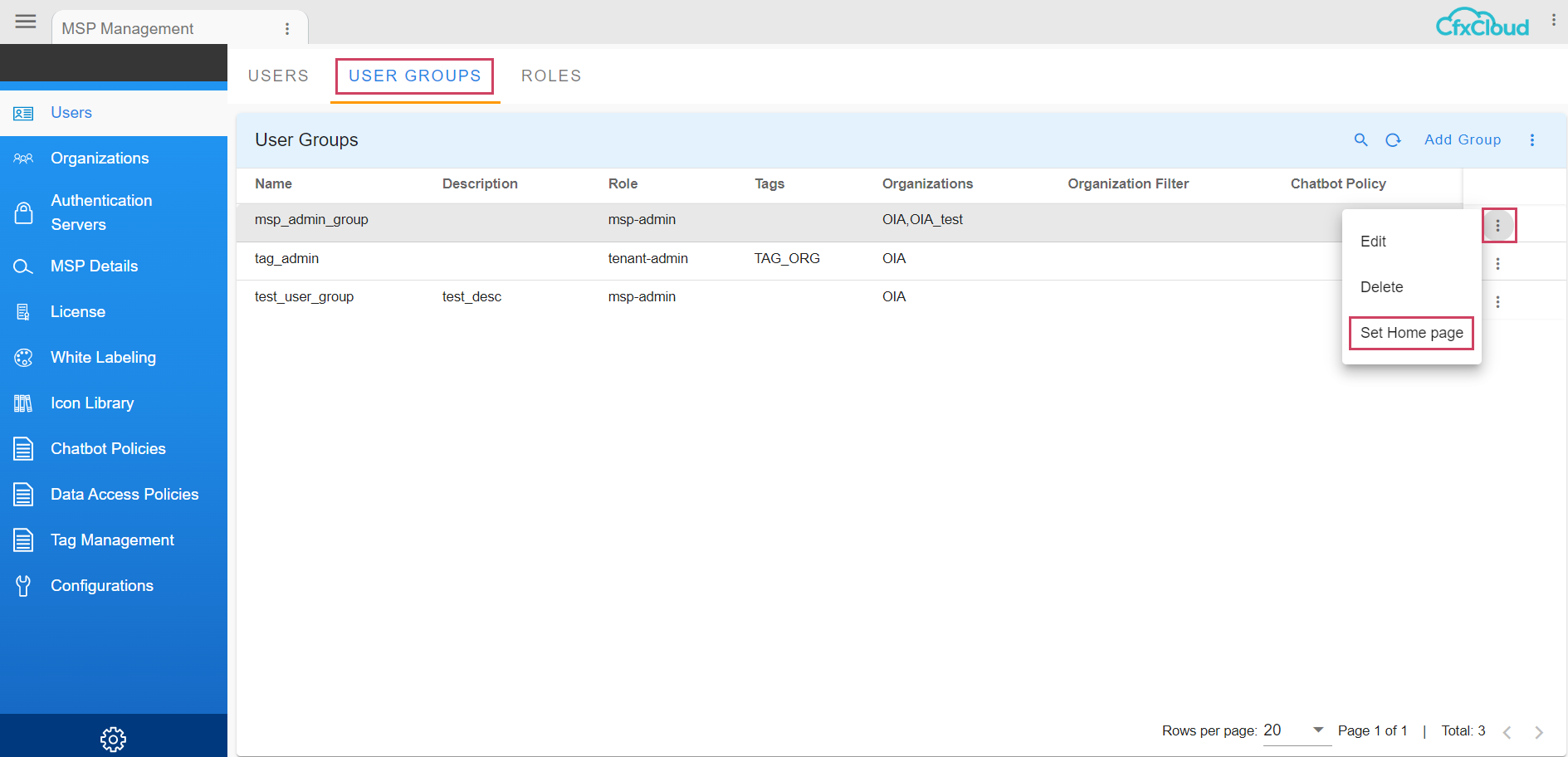
Task: Click the Configurations wrench icon
Action: 23,585
